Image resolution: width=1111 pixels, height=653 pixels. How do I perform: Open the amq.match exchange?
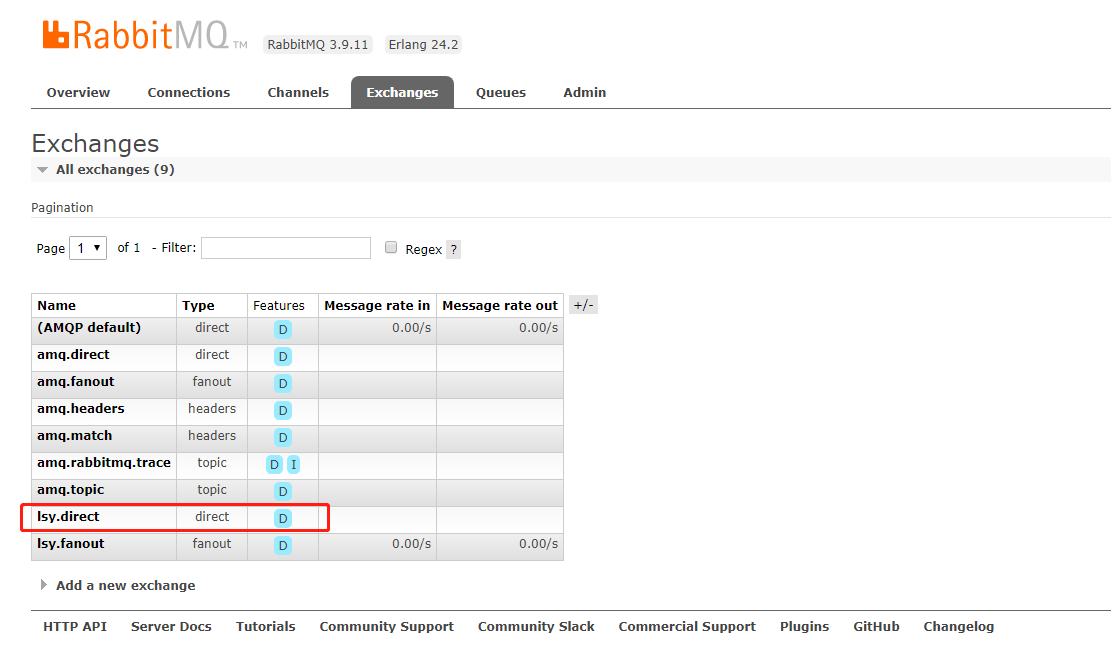[74, 435]
